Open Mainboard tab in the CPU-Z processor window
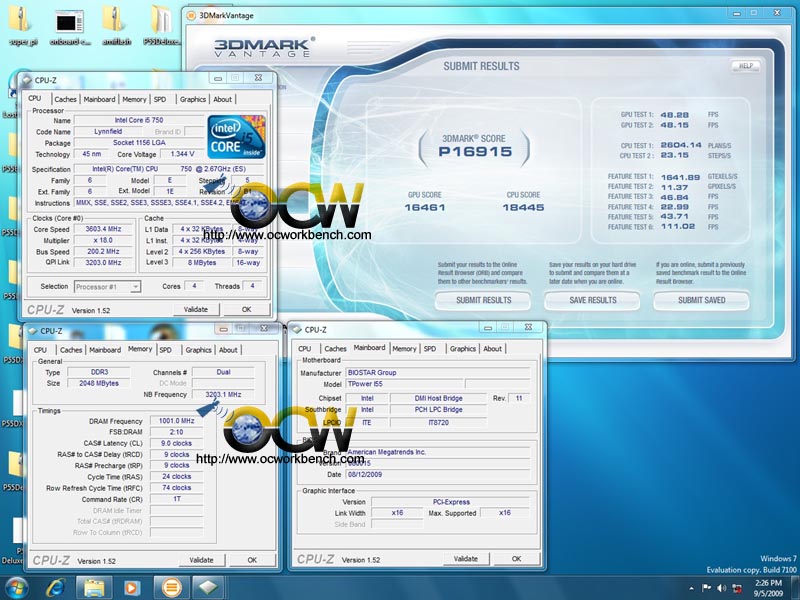The image size is (800, 600). tap(99, 99)
